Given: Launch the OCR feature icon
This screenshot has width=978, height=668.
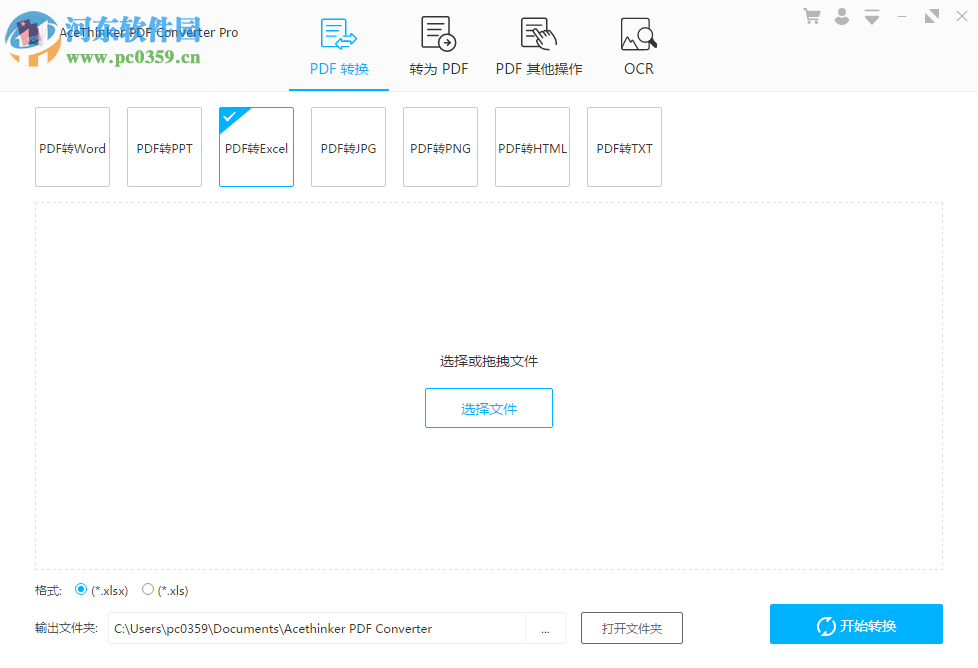Looking at the screenshot, I should (638, 33).
